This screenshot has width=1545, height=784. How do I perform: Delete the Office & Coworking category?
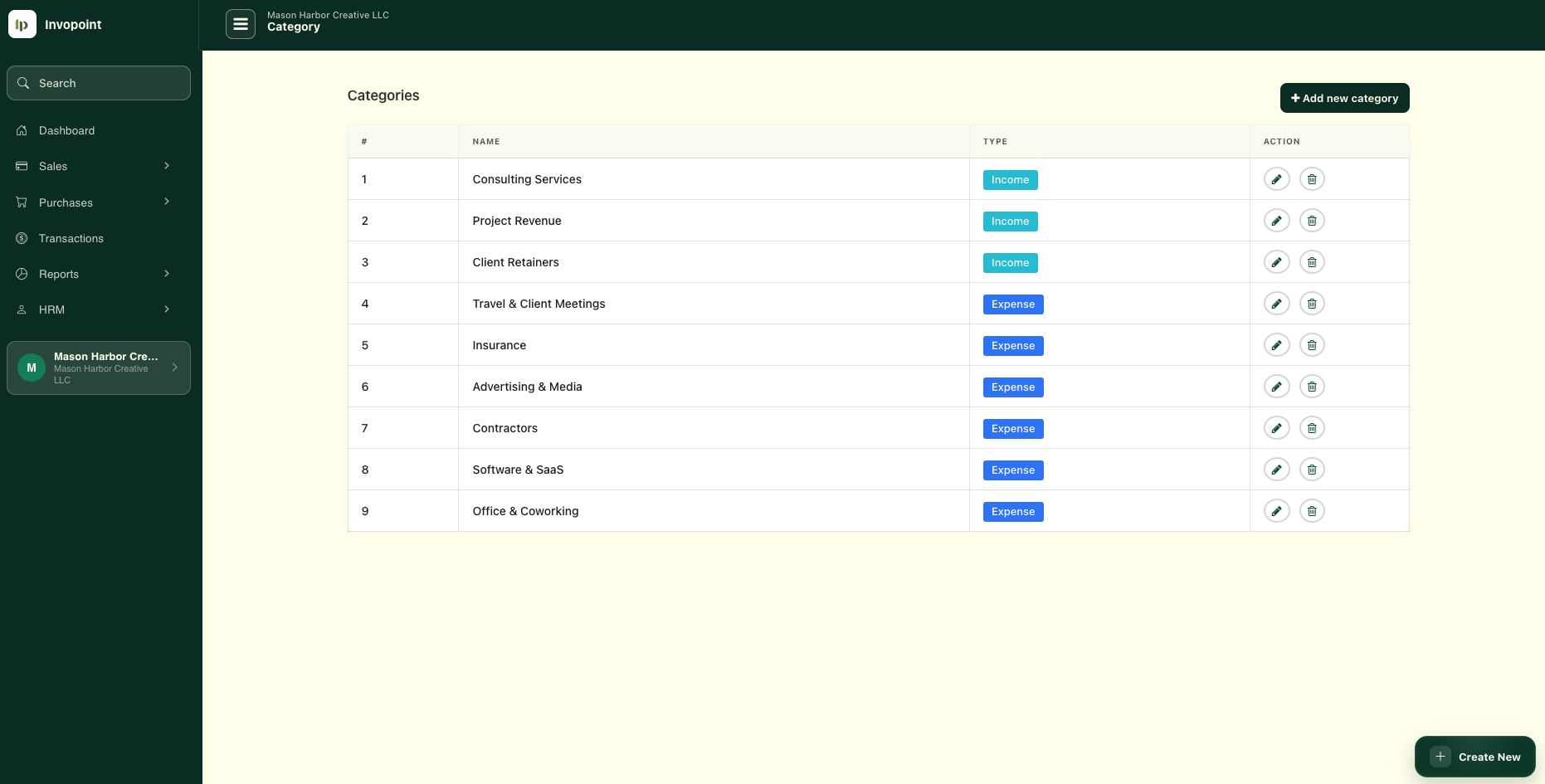(1312, 511)
